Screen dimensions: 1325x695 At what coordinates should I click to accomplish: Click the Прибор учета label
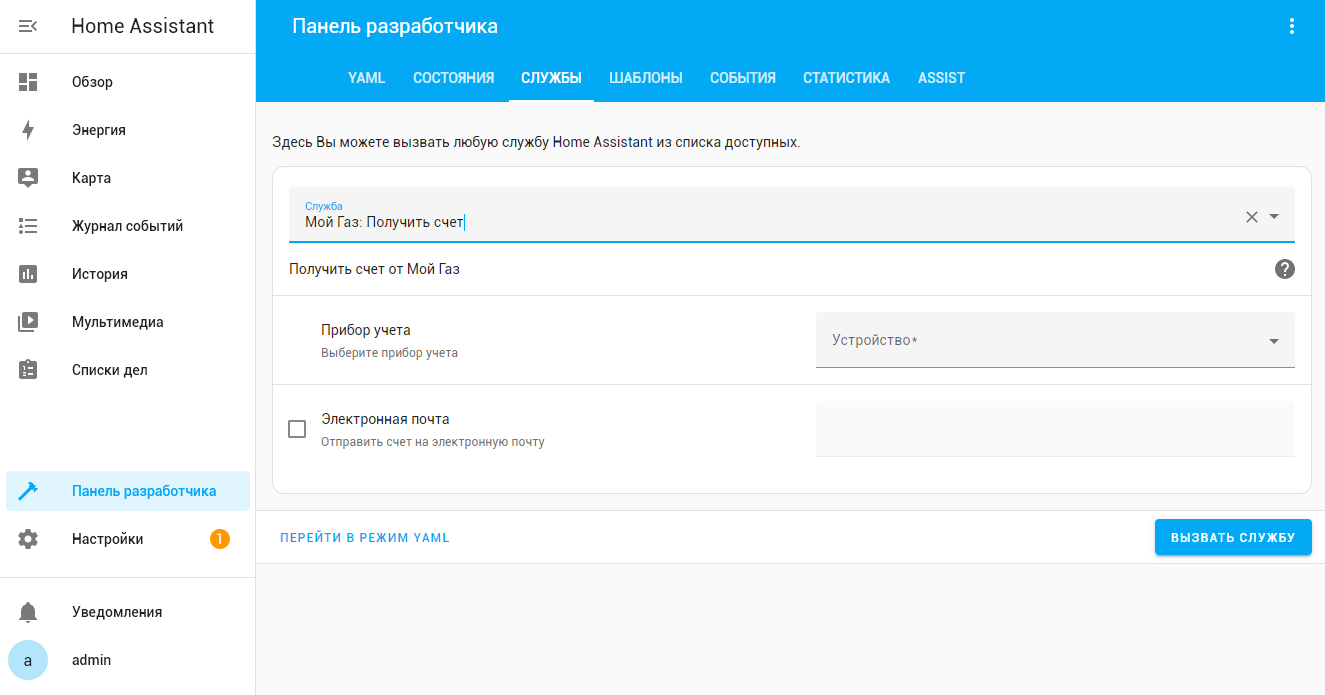[x=366, y=330]
